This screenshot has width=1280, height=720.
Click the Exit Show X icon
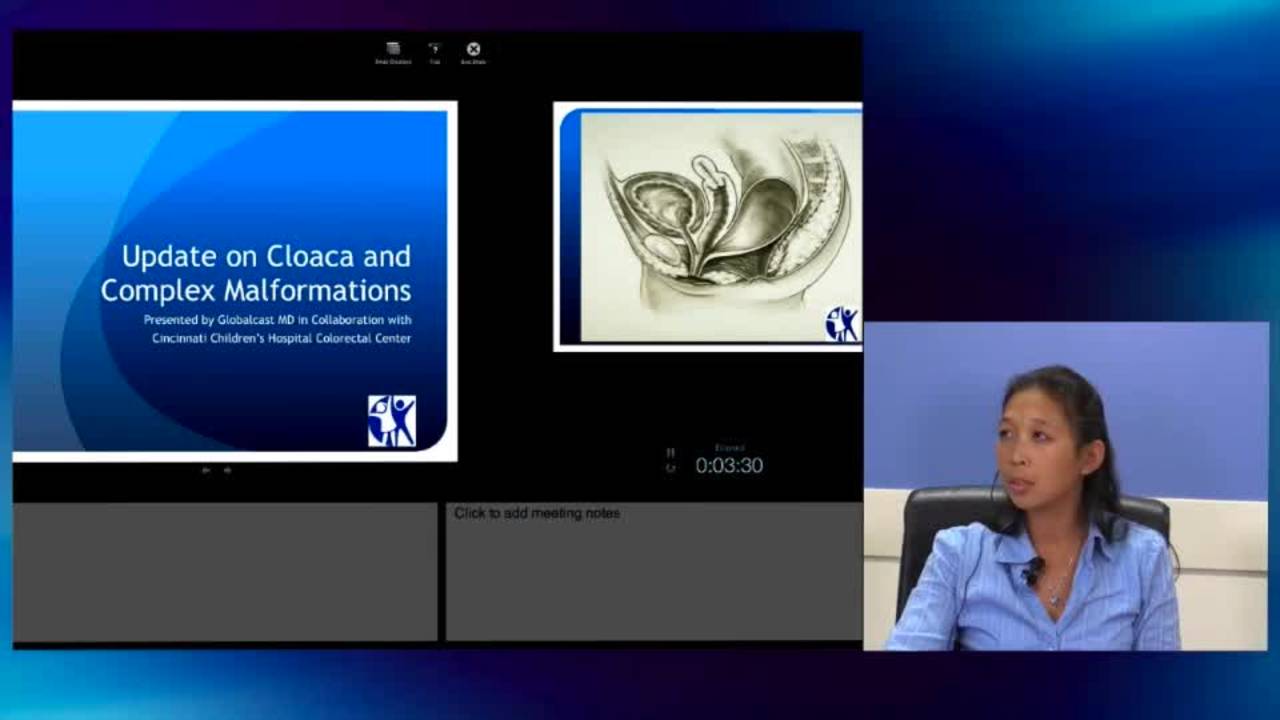click(x=473, y=47)
